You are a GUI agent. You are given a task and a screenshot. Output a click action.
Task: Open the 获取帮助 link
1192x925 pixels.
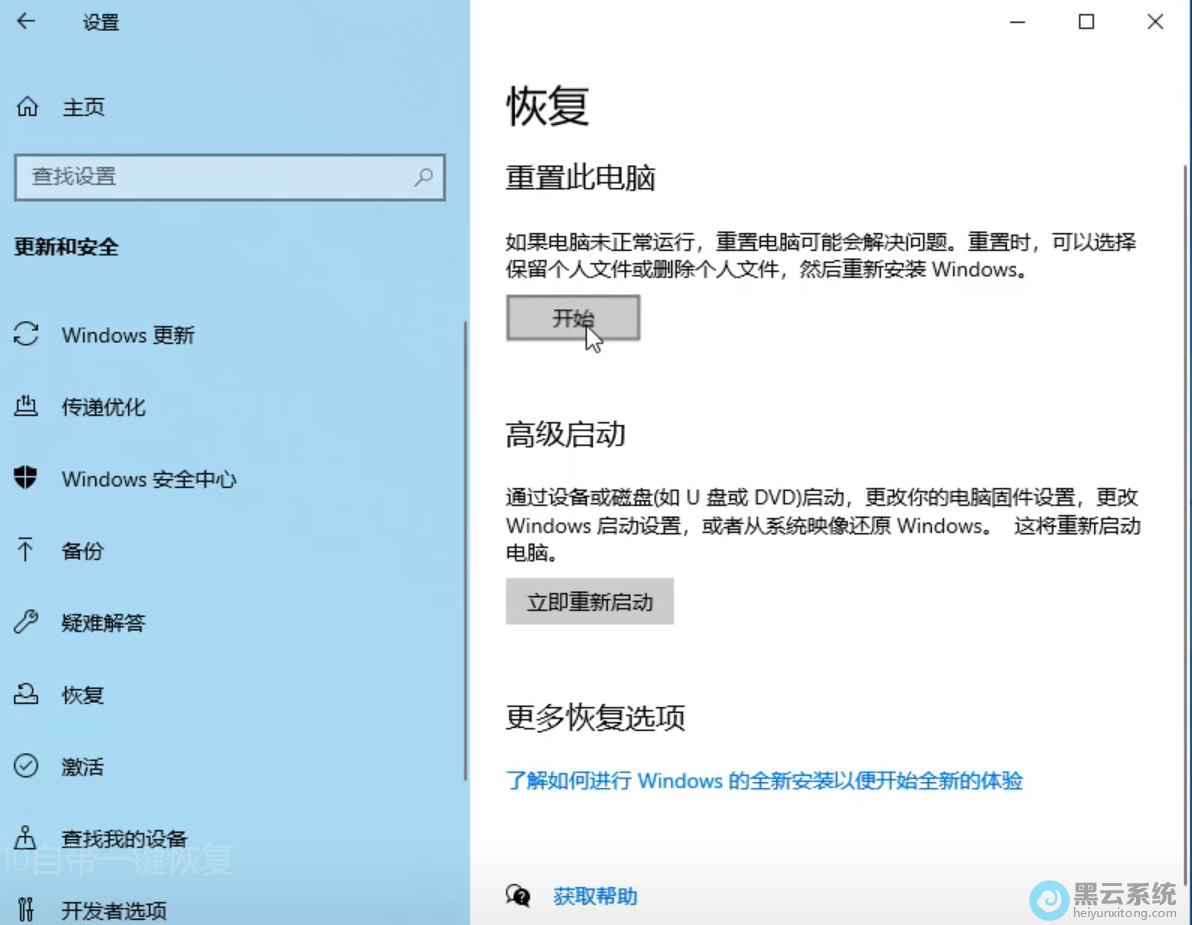click(x=595, y=896)
